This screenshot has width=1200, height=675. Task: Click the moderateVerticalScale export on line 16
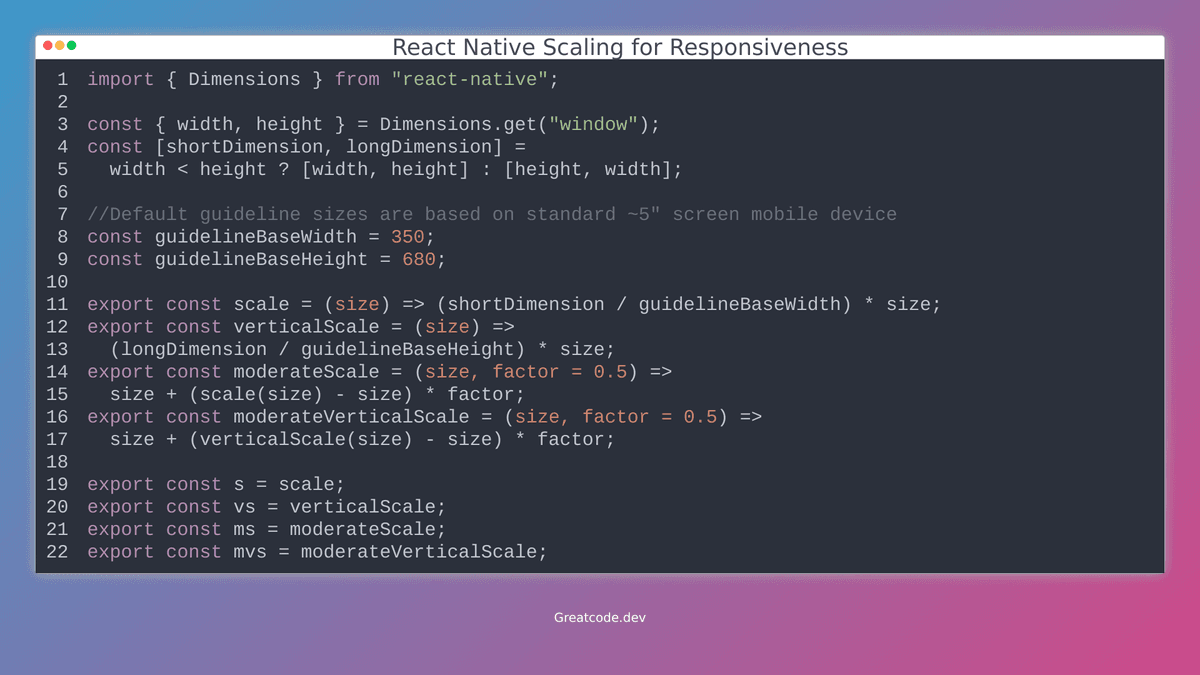point(355,416)
